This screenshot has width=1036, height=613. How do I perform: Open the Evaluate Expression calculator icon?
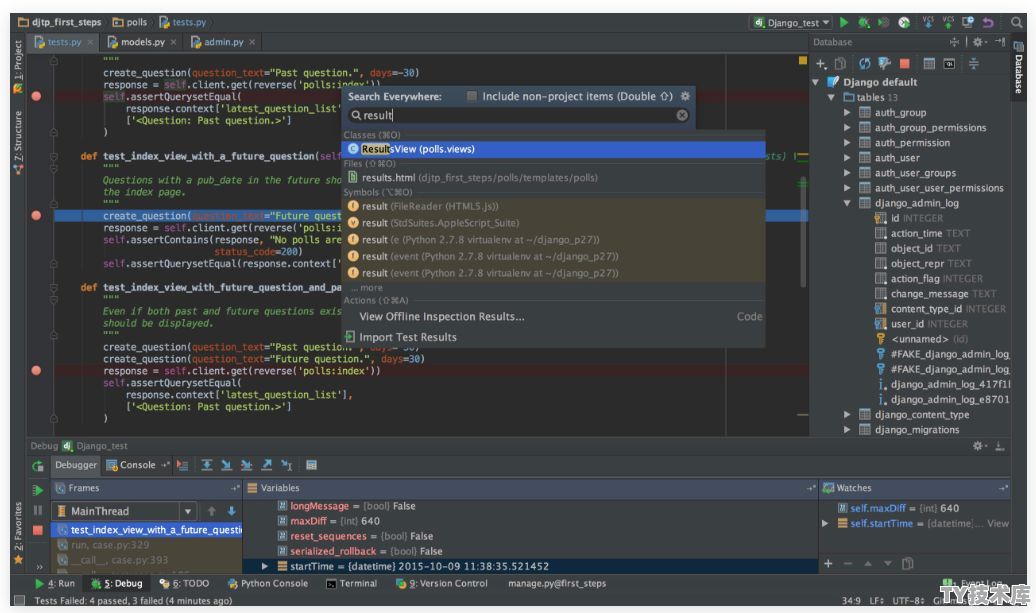(311, 465)
